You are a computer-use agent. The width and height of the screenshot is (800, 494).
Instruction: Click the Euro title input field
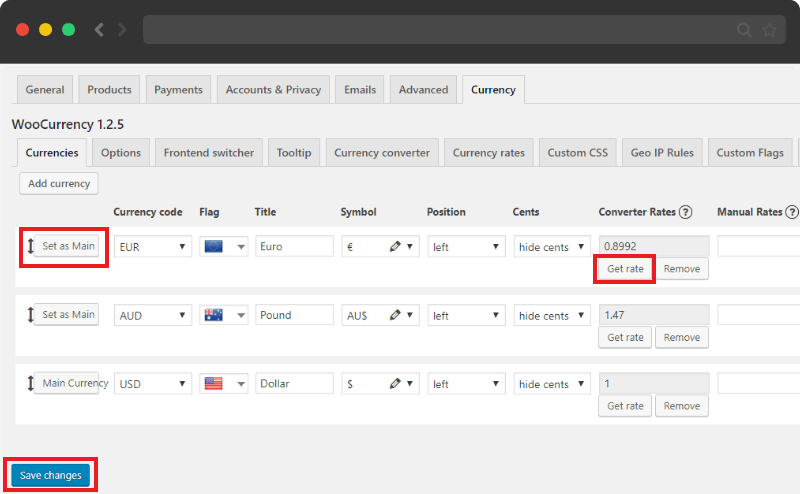point(294,246)
